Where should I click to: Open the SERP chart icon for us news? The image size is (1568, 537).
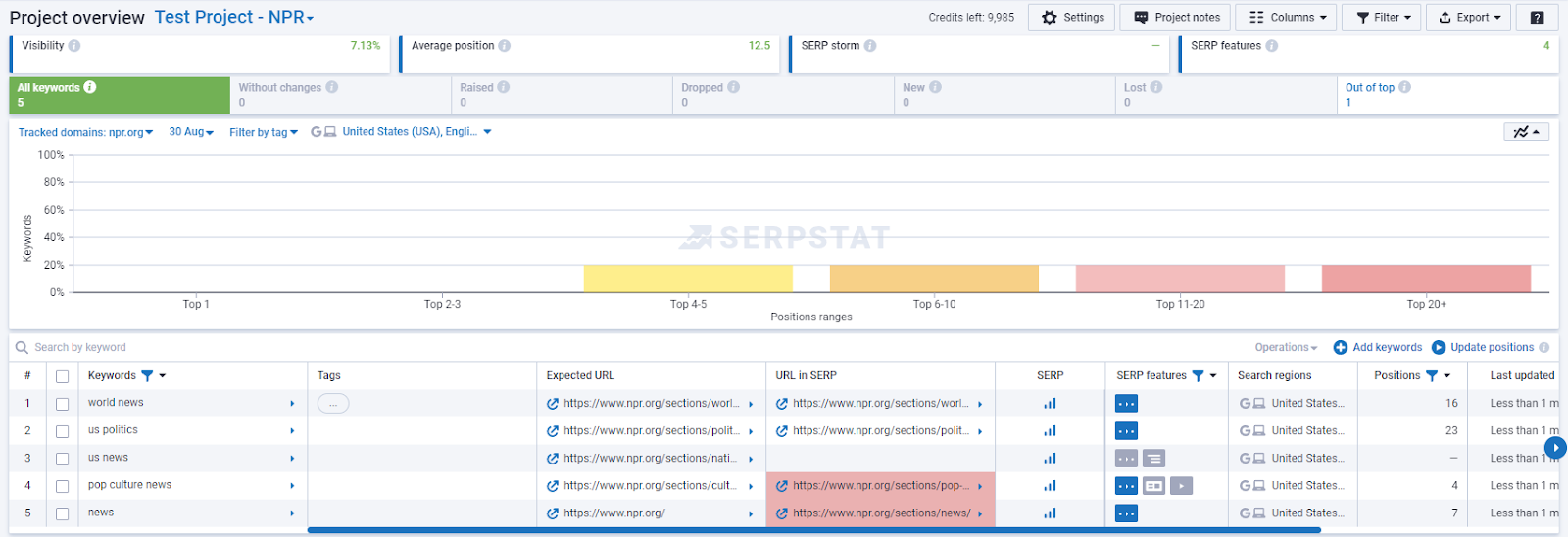point(1050,458)
